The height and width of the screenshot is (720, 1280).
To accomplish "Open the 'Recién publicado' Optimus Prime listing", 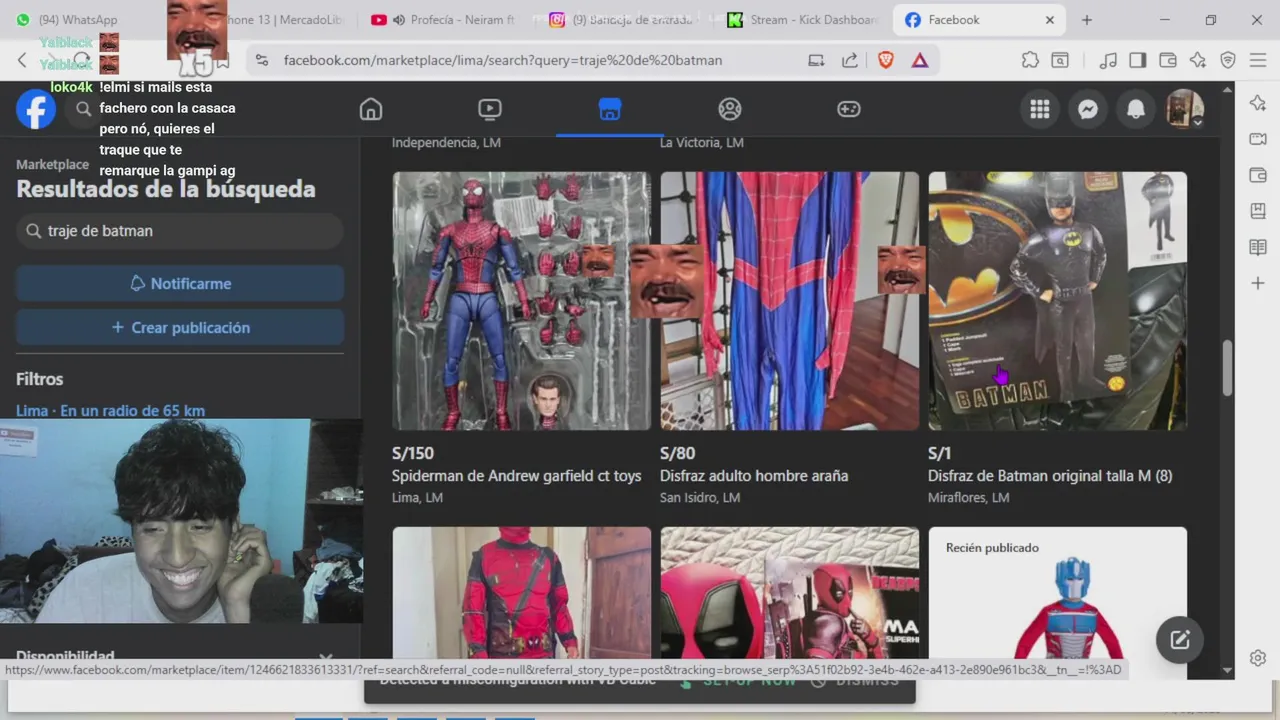I will [x=1057, y=593].
